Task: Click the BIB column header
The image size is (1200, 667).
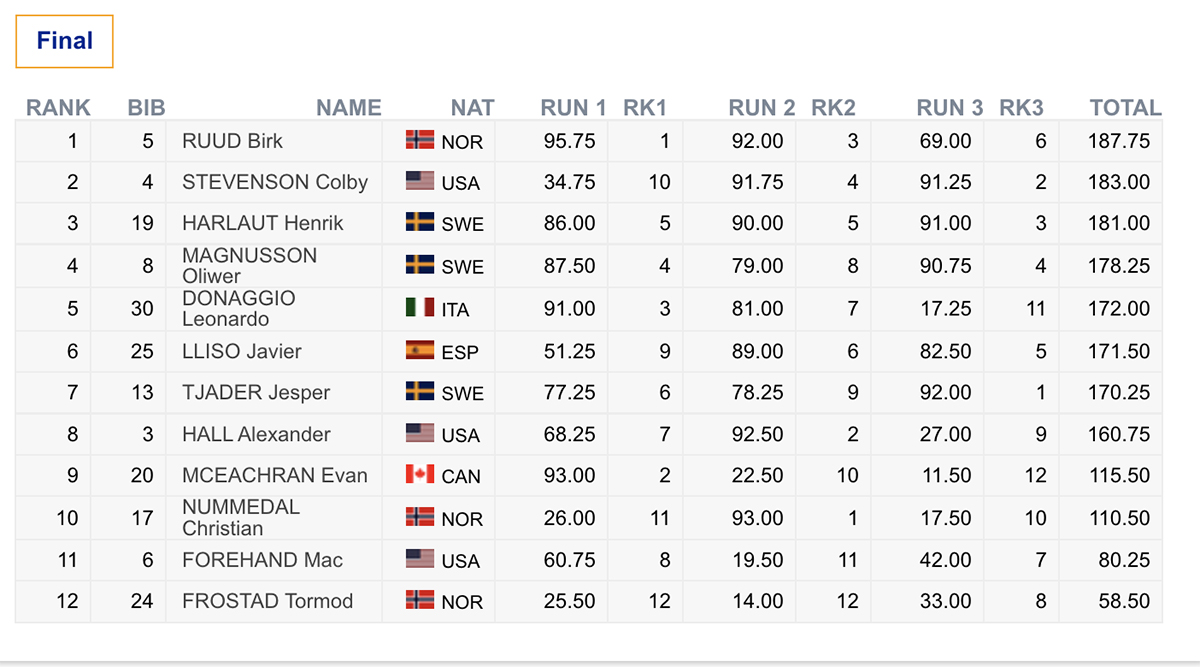Action: [x=146, y=108]
